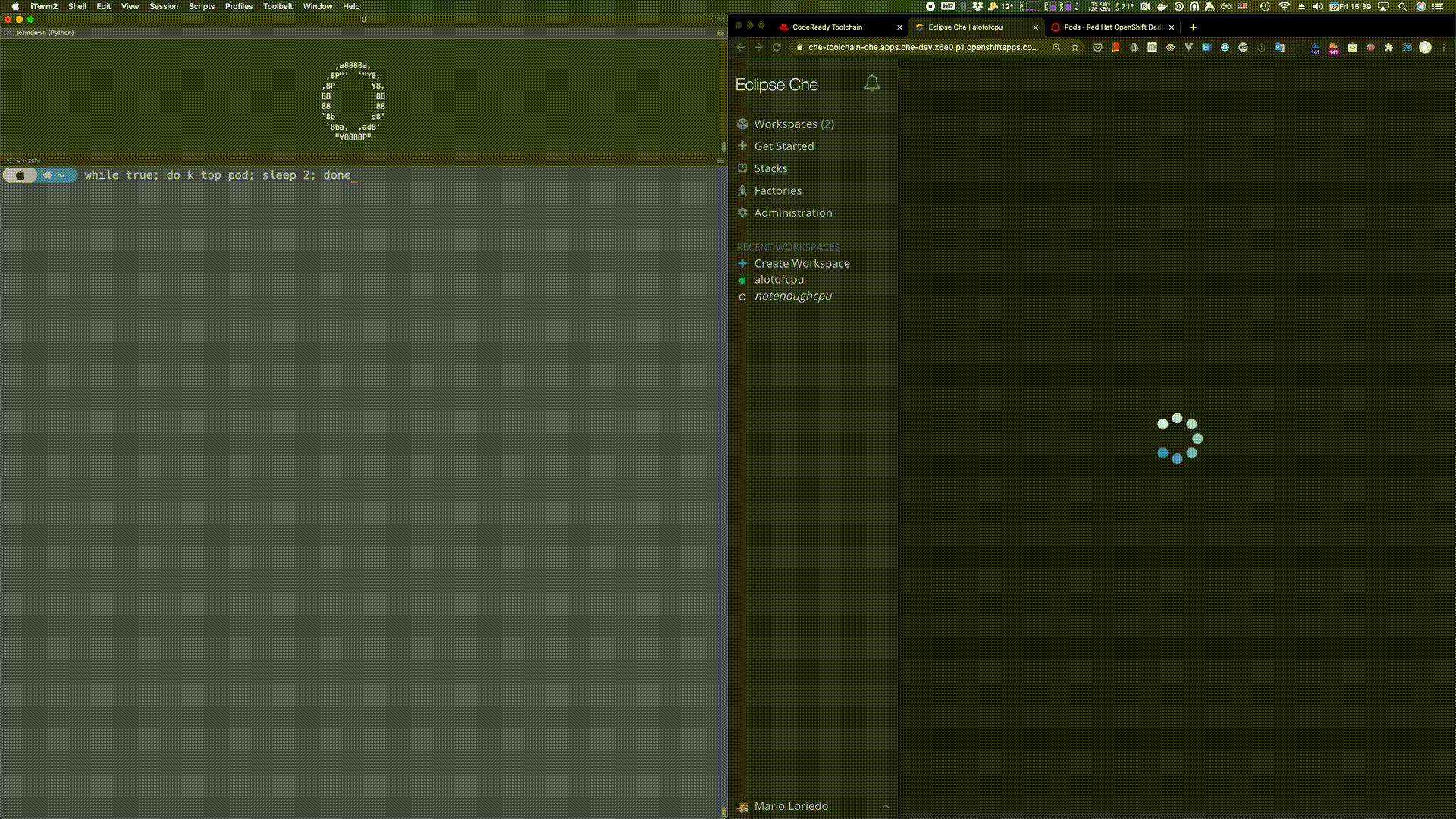
Task: Open the zsh pane menu icon
Action: pyautogui.click(x=720, y=160)
